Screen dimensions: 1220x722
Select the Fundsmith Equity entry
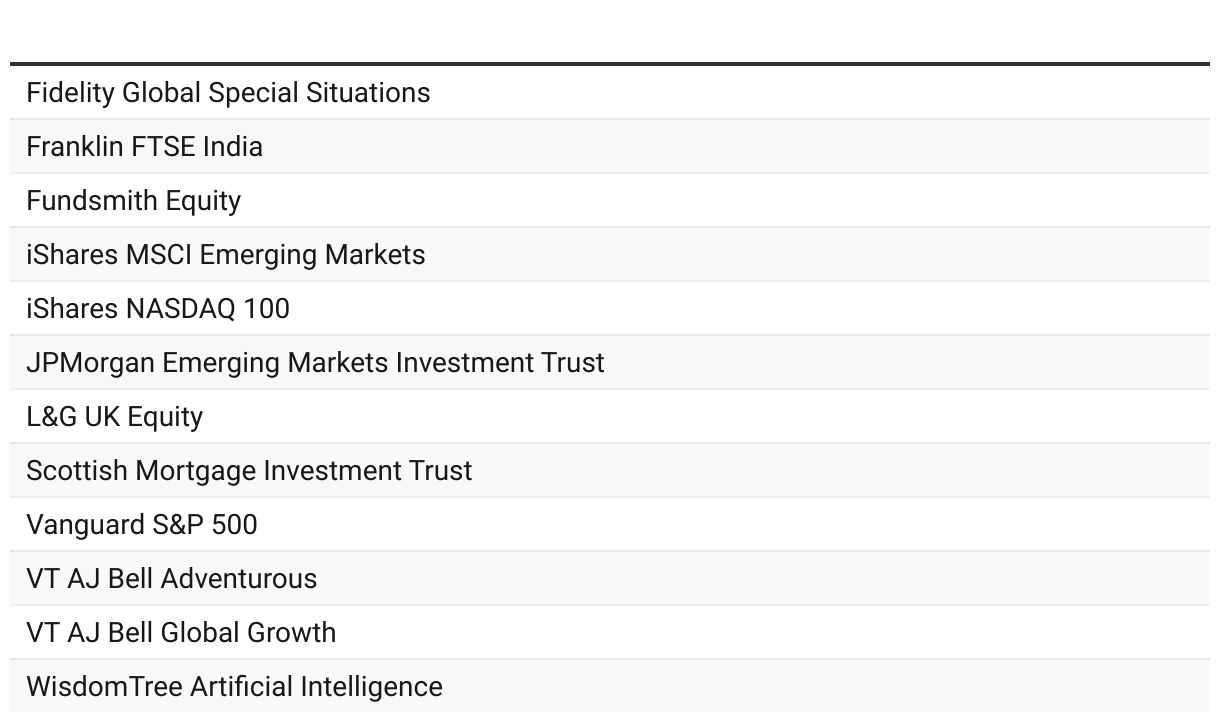[x=610, y=201]
